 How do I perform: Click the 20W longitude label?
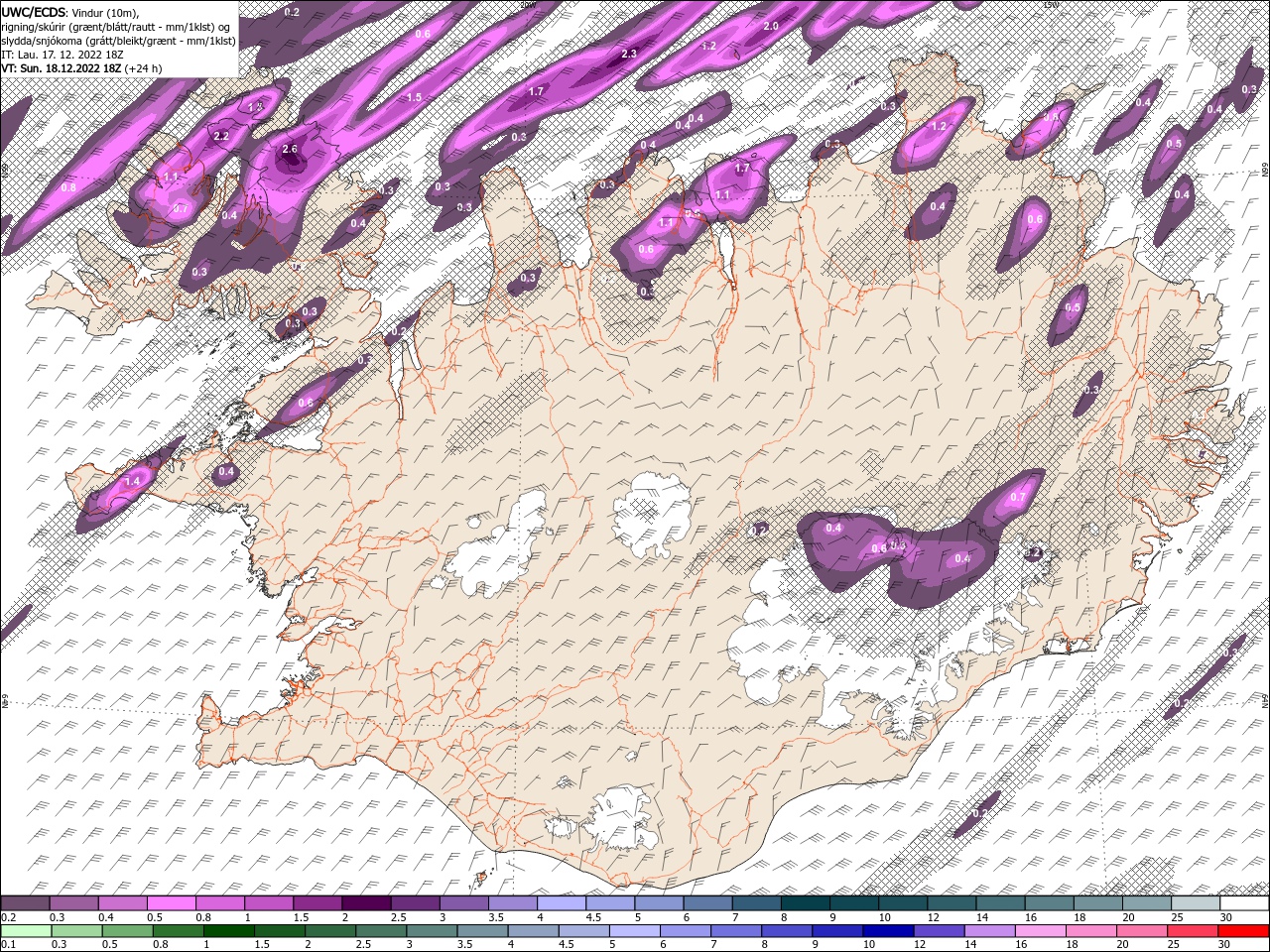click(527, 4)
